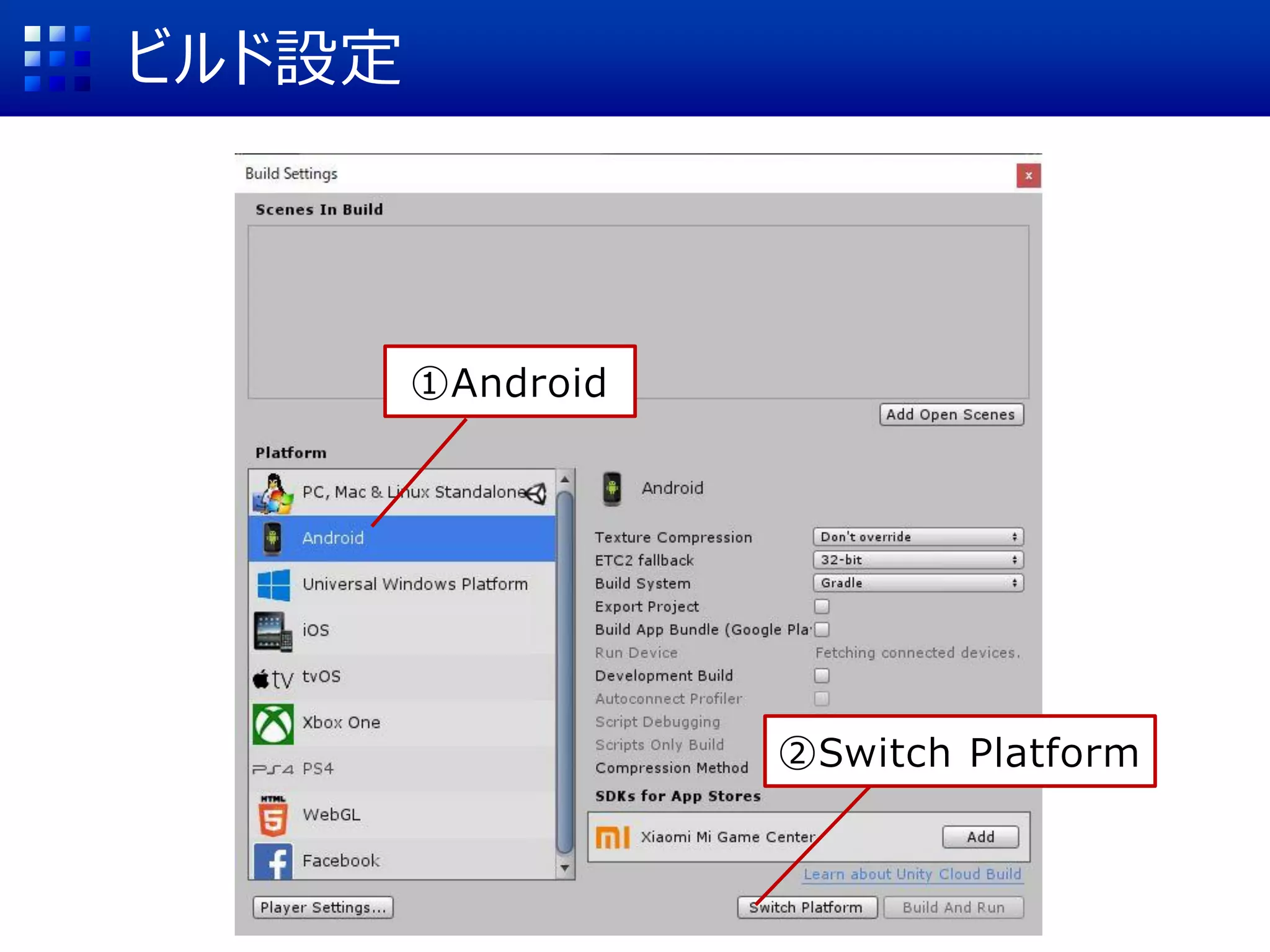
Task: Click the Xbox One logo icon
Action: click(x=273, y=723)
